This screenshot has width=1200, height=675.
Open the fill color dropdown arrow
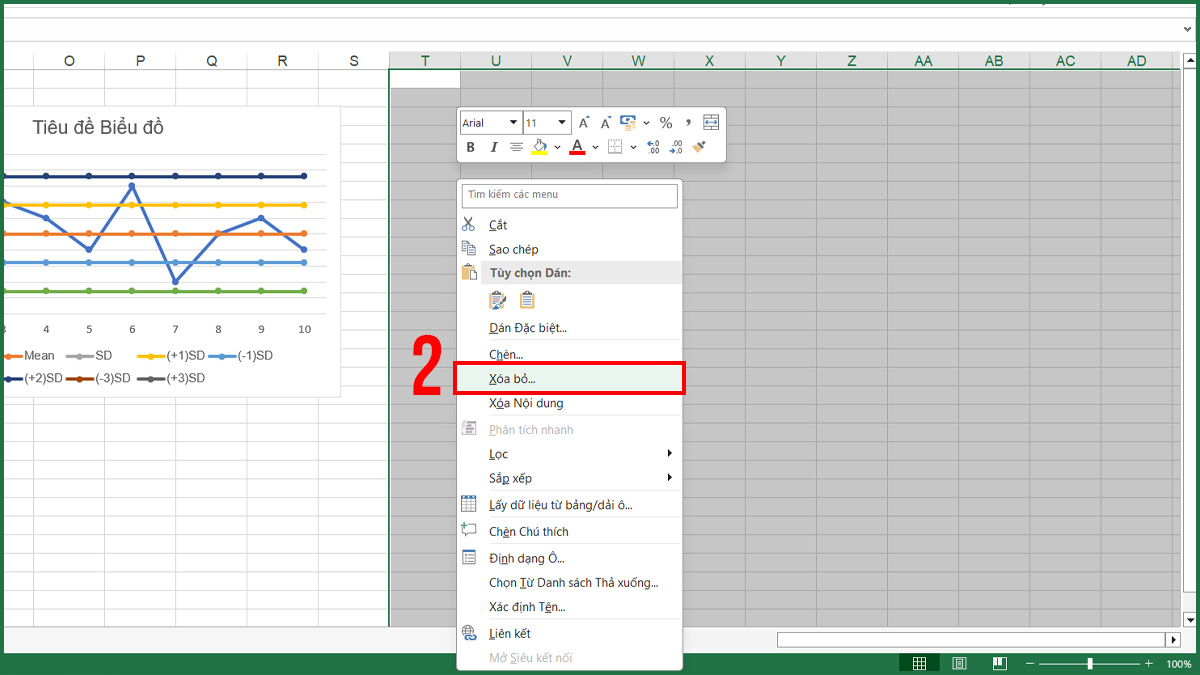[556, 147]
